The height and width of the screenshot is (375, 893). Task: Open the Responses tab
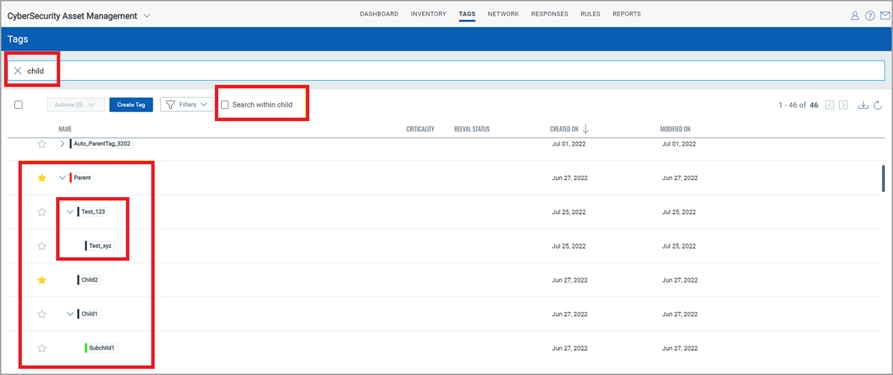tap(549, 14)
